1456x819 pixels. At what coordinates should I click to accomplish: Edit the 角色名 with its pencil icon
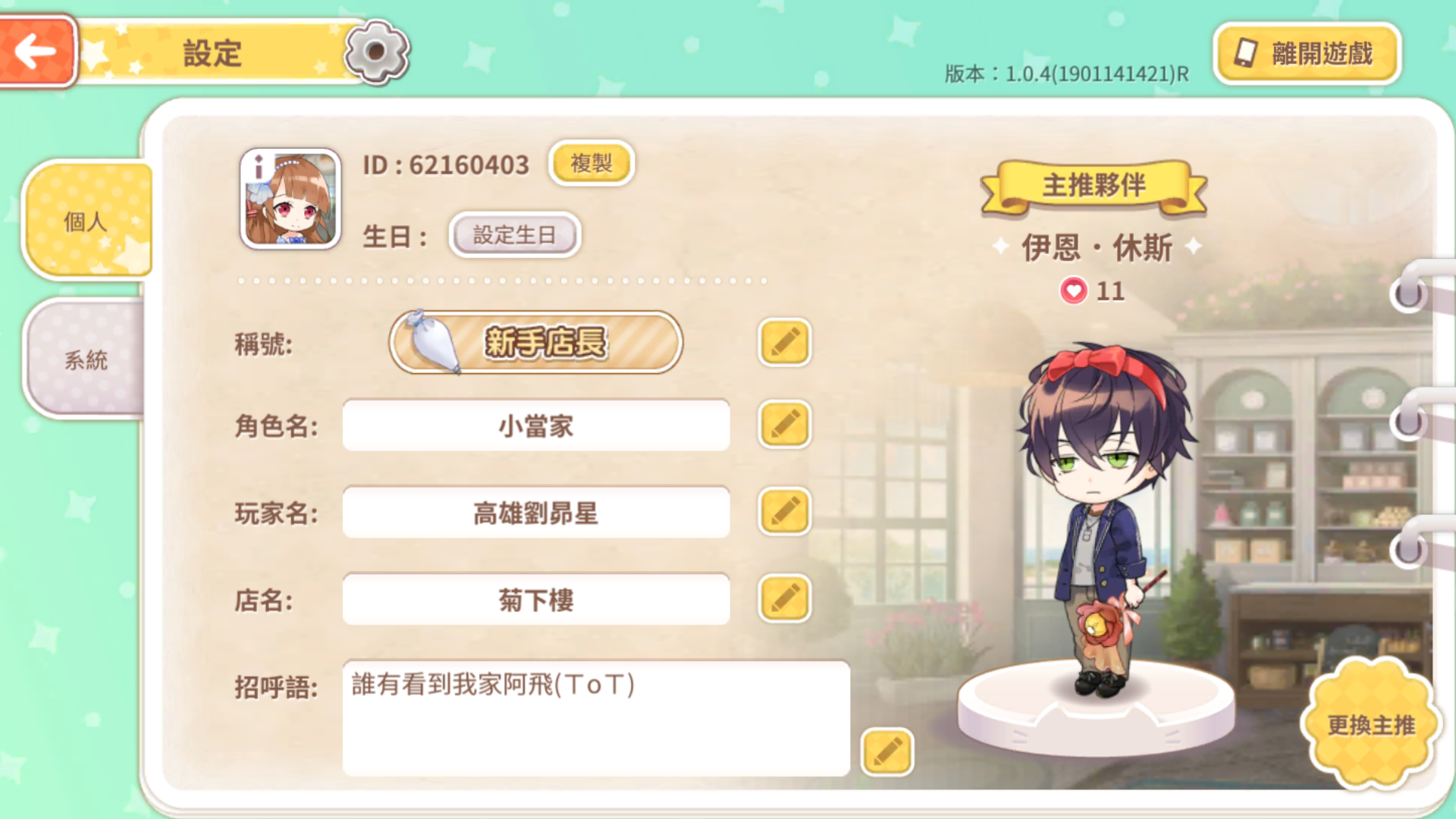point(785,424)
